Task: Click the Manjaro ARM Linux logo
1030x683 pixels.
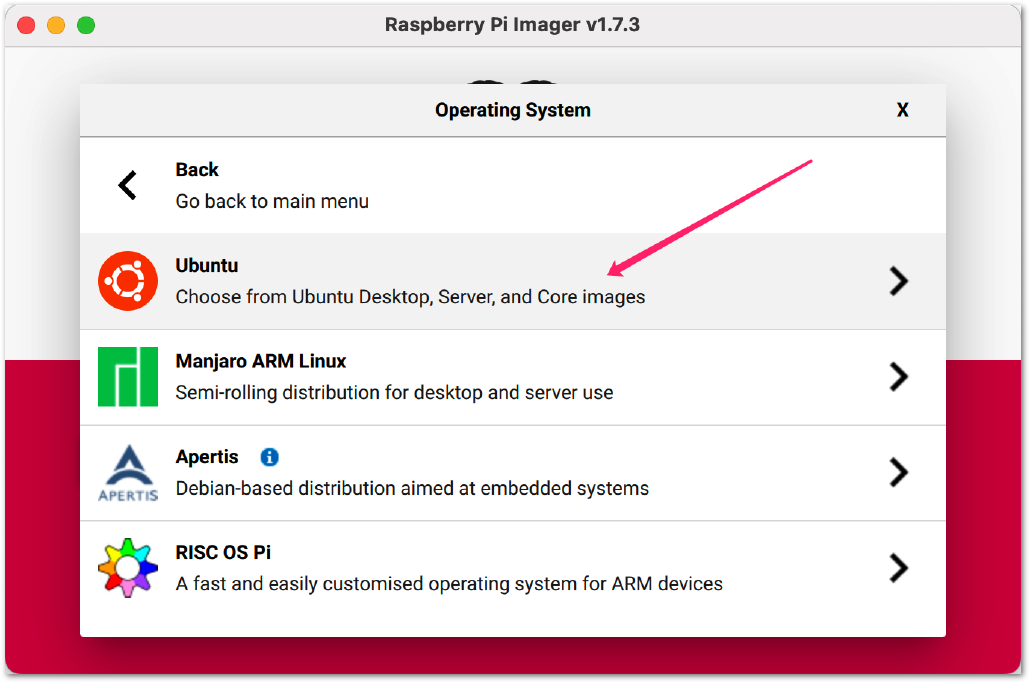Action: click(127, 377)
